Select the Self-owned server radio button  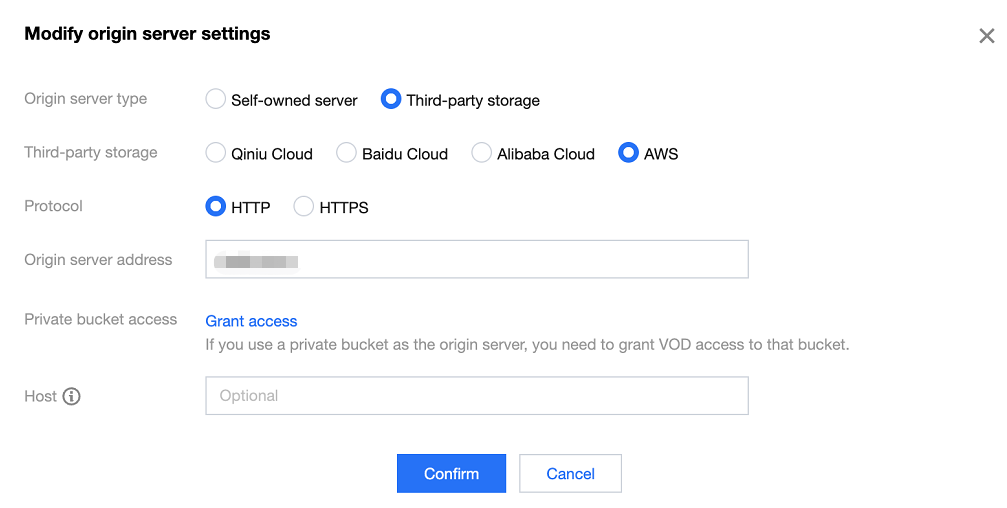(215, 100)
